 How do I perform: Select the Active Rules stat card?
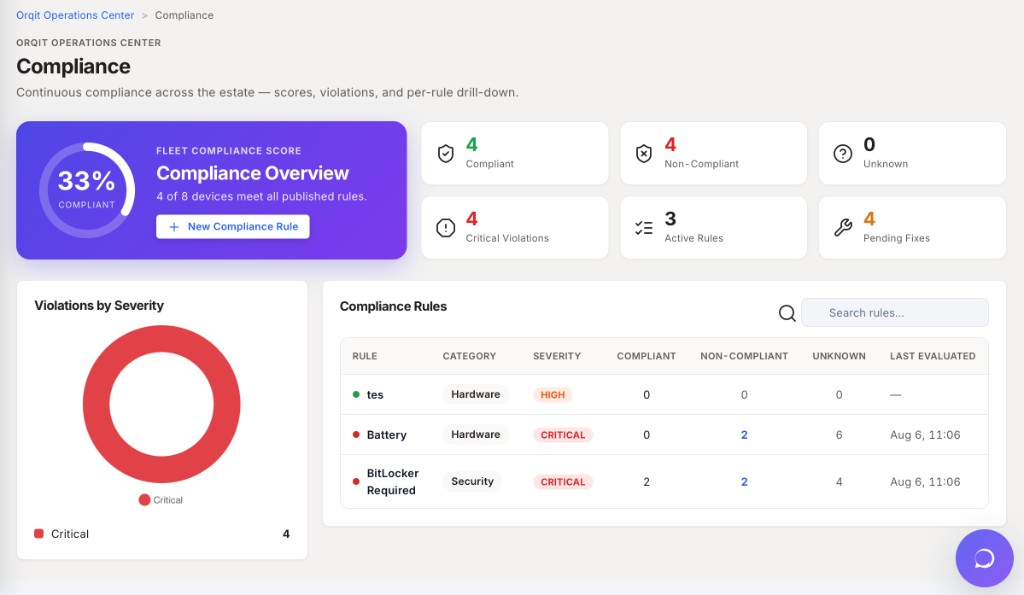coord(713,227)
